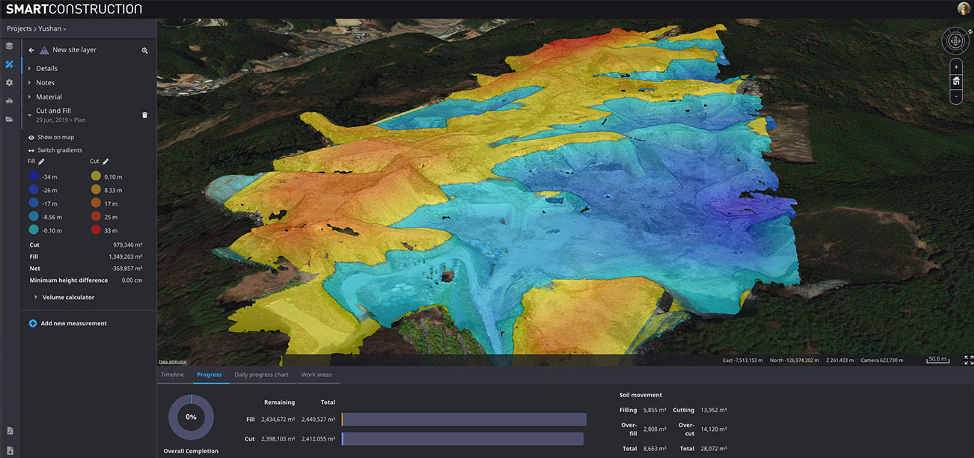974x458 pixels.
Task: Zoom in on the map with plus button
Action: click(956, 66)
